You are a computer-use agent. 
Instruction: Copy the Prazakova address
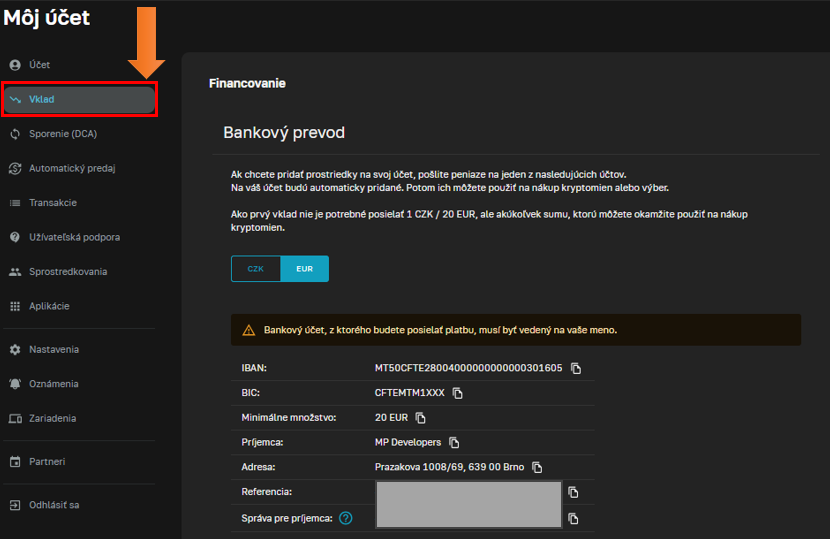[x=537, y=467]
